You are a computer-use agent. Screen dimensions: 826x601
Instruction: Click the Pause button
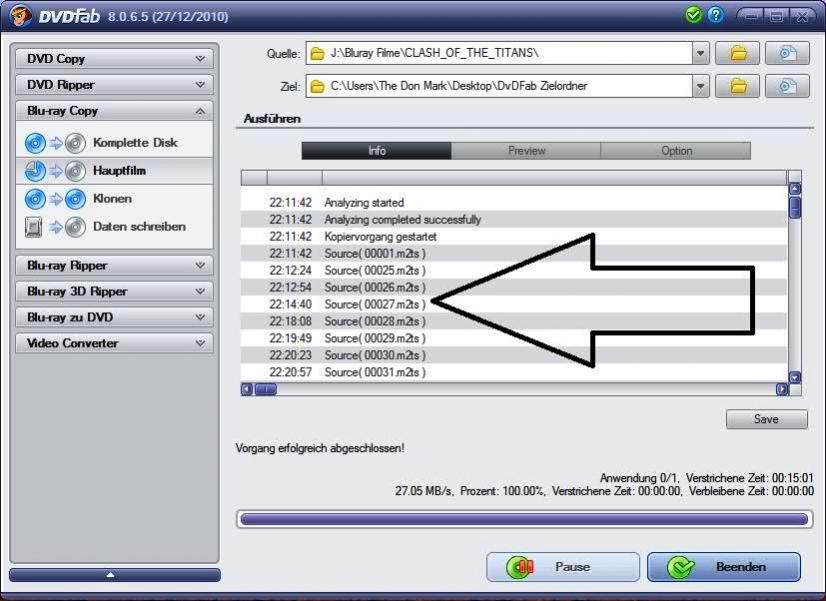tap(563, 567)
